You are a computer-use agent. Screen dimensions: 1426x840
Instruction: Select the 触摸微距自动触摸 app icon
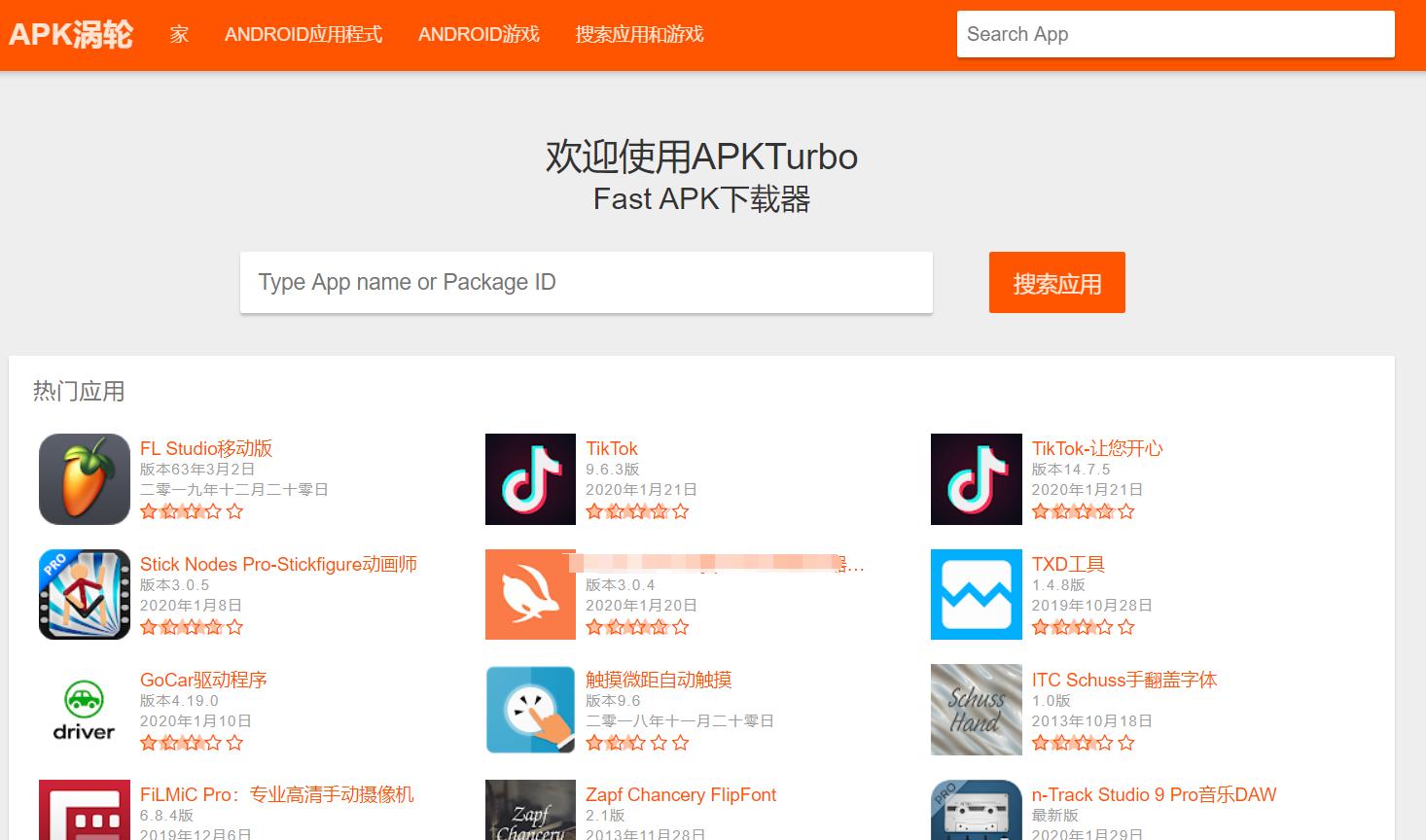(x=530, y=710)
